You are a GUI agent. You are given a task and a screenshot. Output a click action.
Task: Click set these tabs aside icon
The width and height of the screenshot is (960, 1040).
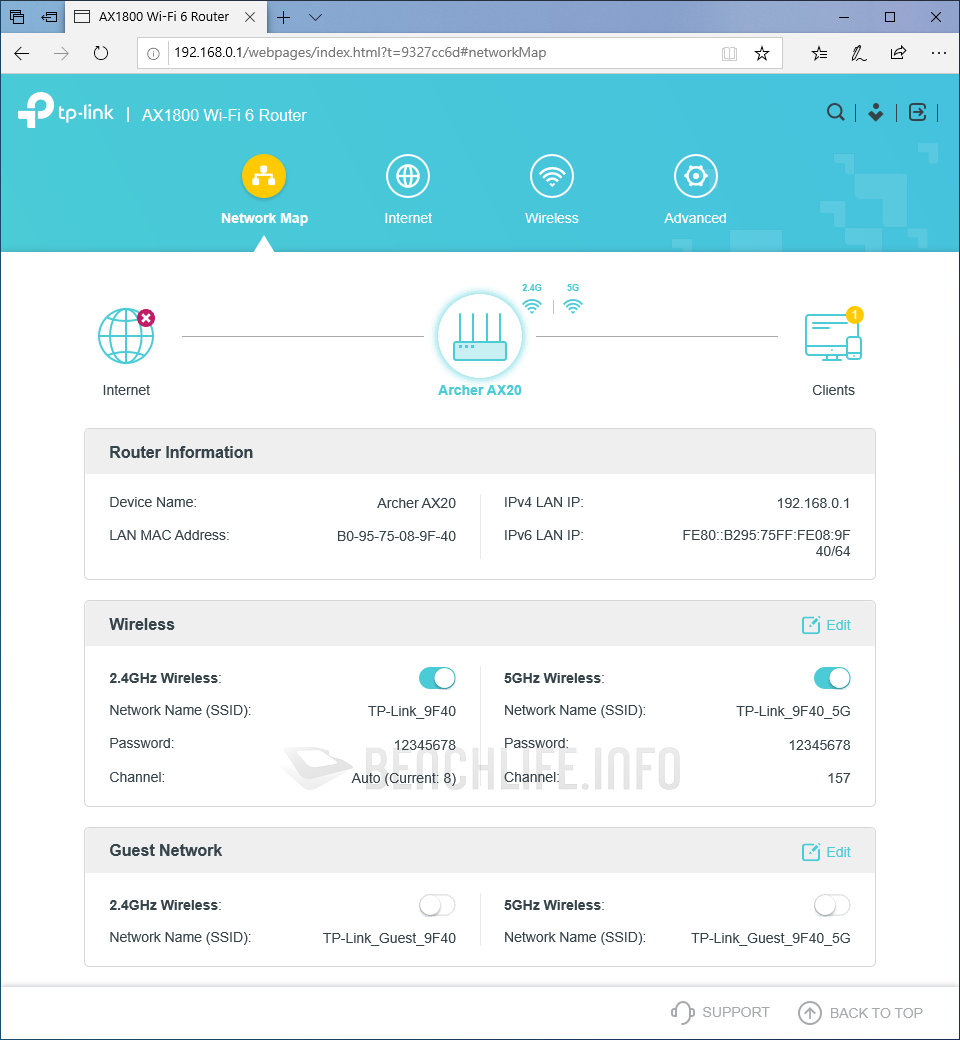(x=49, y=17)
